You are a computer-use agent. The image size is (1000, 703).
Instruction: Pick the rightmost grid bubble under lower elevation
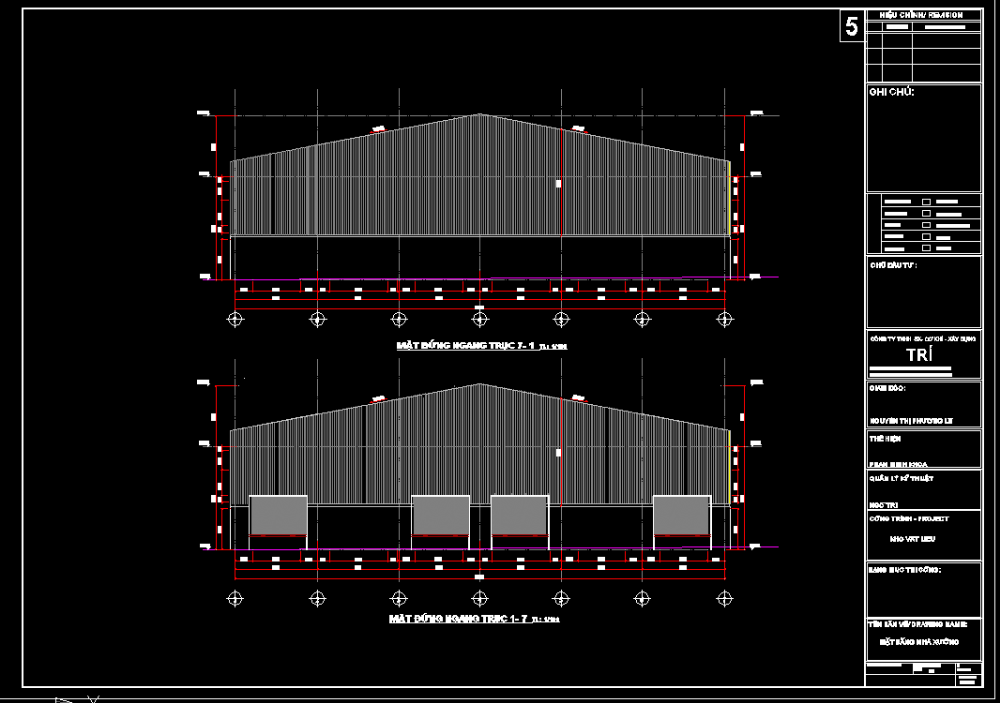[724, 598]
